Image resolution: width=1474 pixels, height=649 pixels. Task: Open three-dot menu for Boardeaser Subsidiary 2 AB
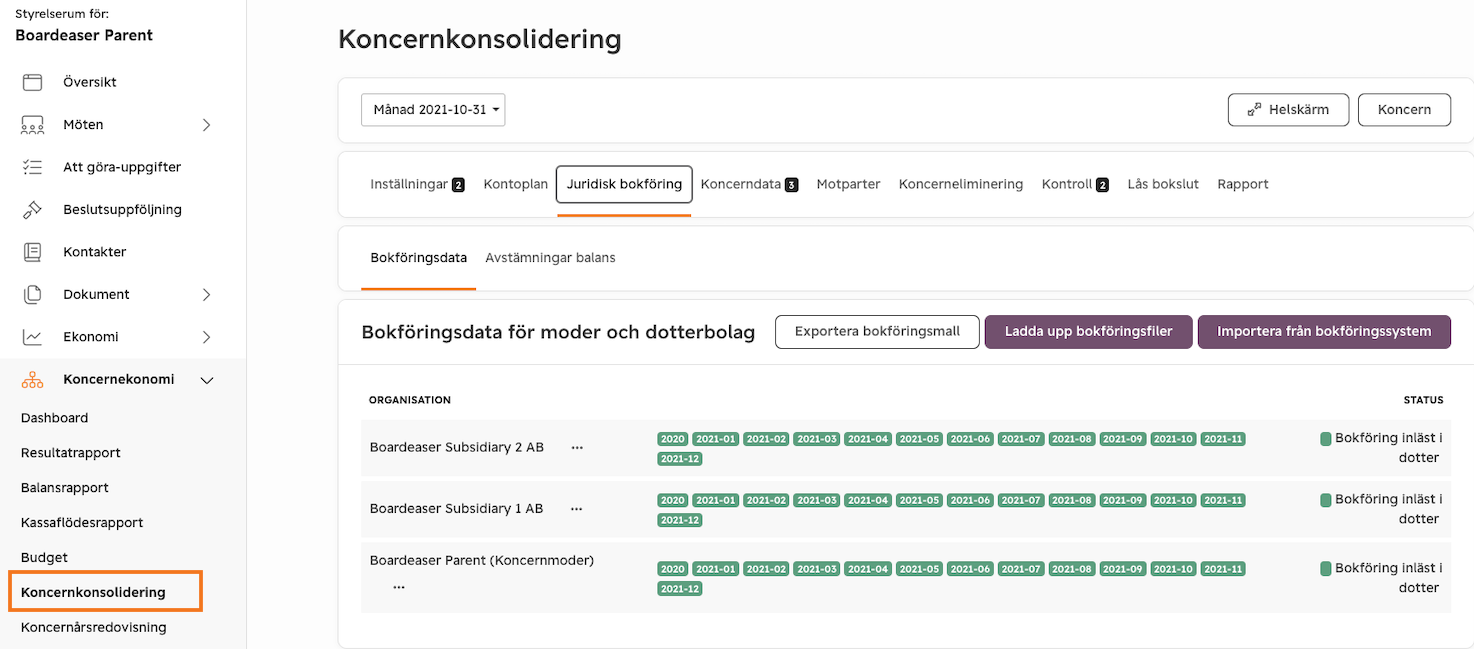click(x=577, y=448)
